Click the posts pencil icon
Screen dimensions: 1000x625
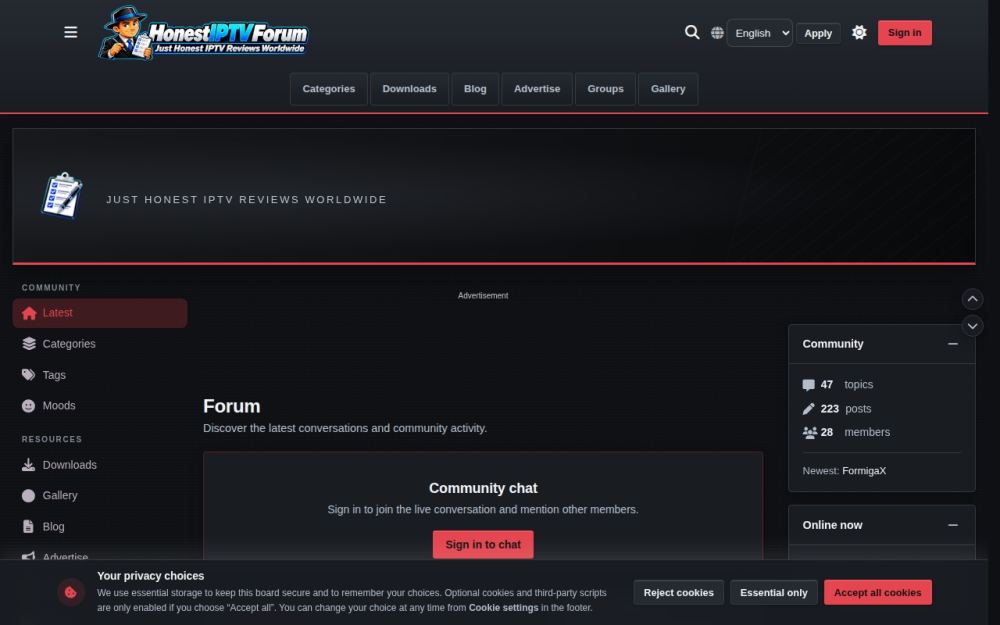click(809, 409)
